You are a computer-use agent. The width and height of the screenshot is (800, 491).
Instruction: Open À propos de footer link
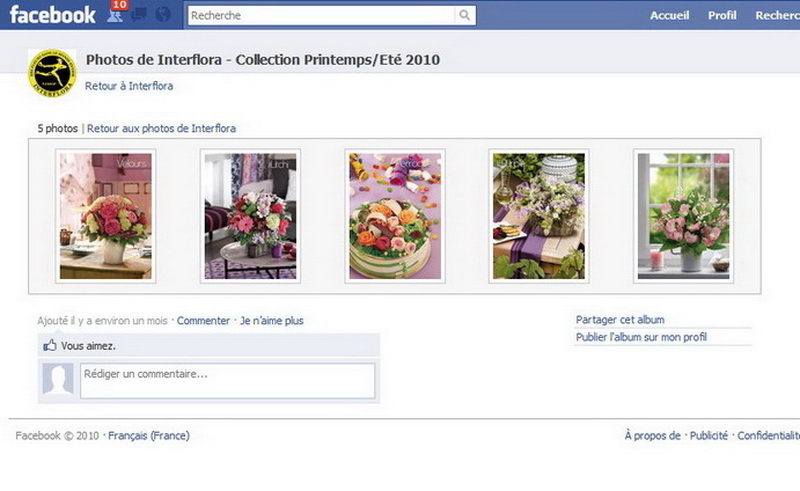[x=653, y=435]
